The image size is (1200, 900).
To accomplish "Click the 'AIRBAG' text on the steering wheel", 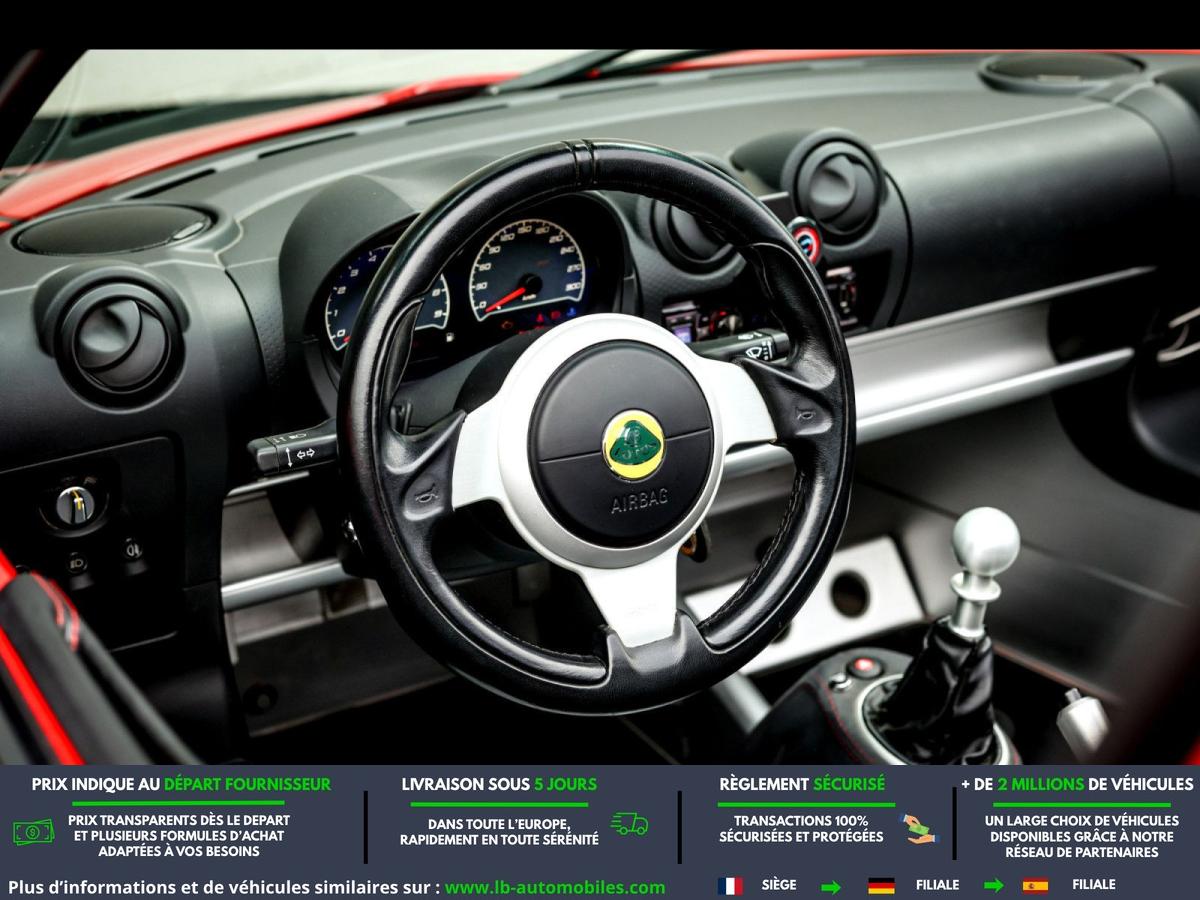I will pyautogui.click(x=640, y=501).
